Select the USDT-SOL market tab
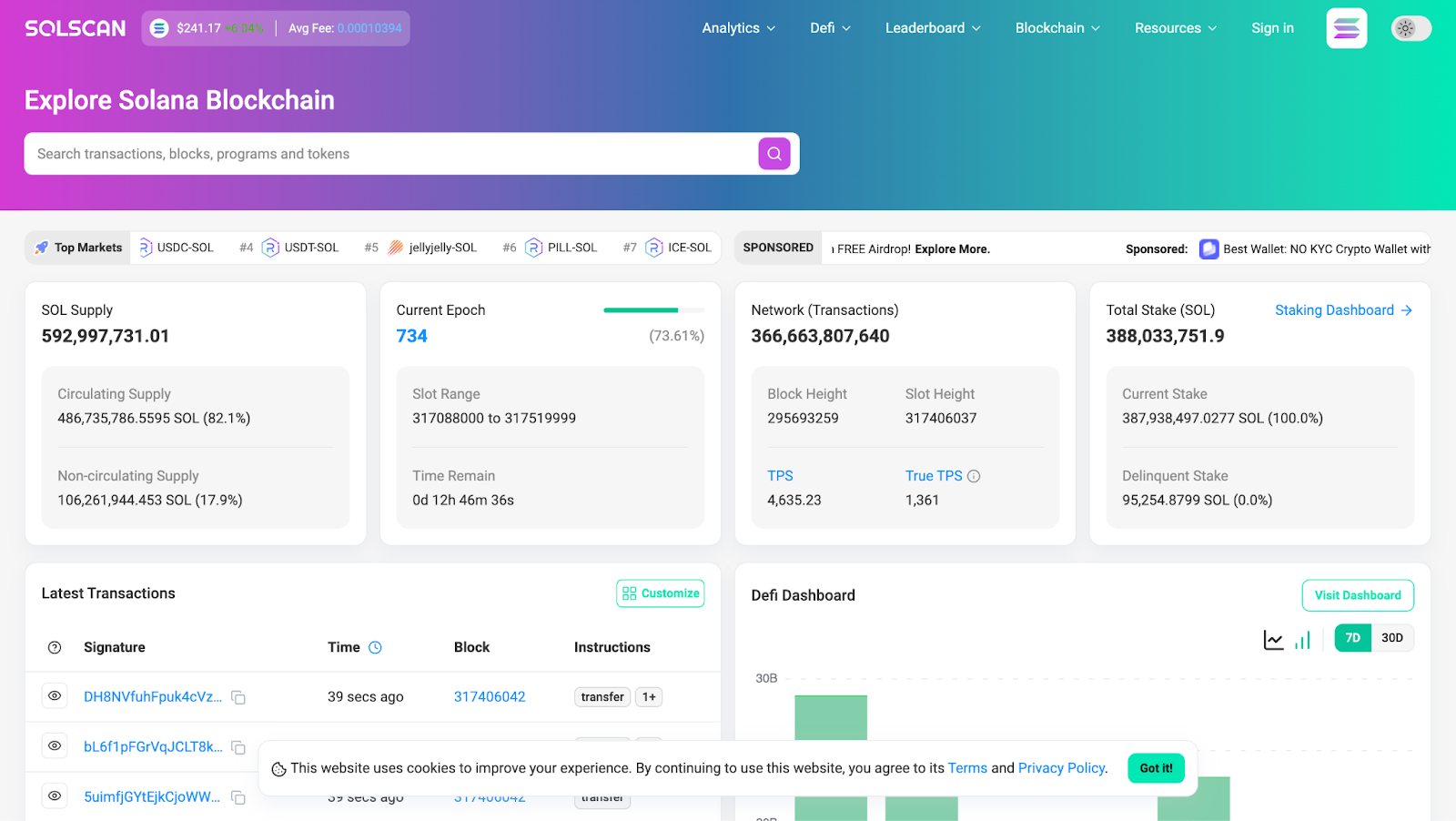 pos(301,248)
